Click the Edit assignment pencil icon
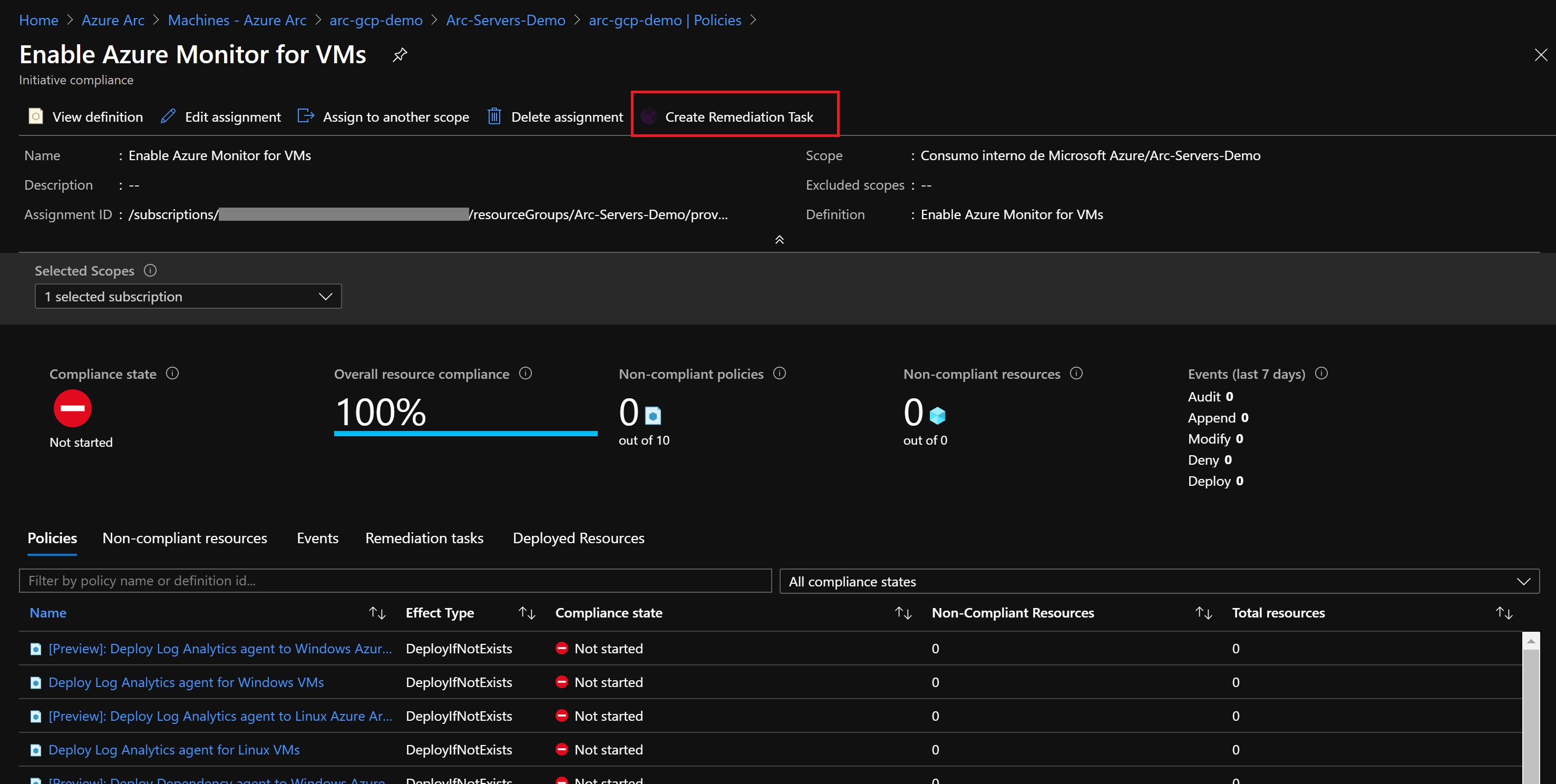The image size is (1556, 784). (168, 116)
